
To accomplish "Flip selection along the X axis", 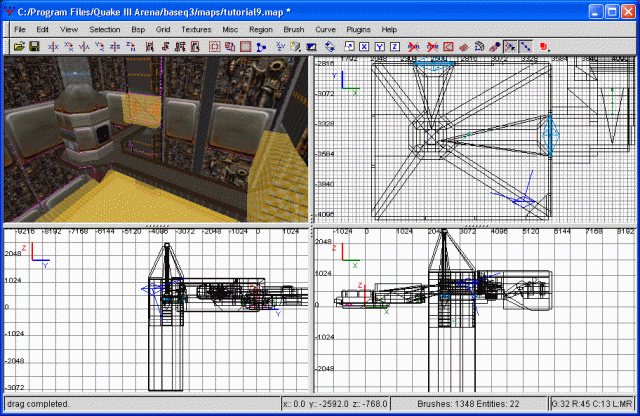I will coord(53,47).
